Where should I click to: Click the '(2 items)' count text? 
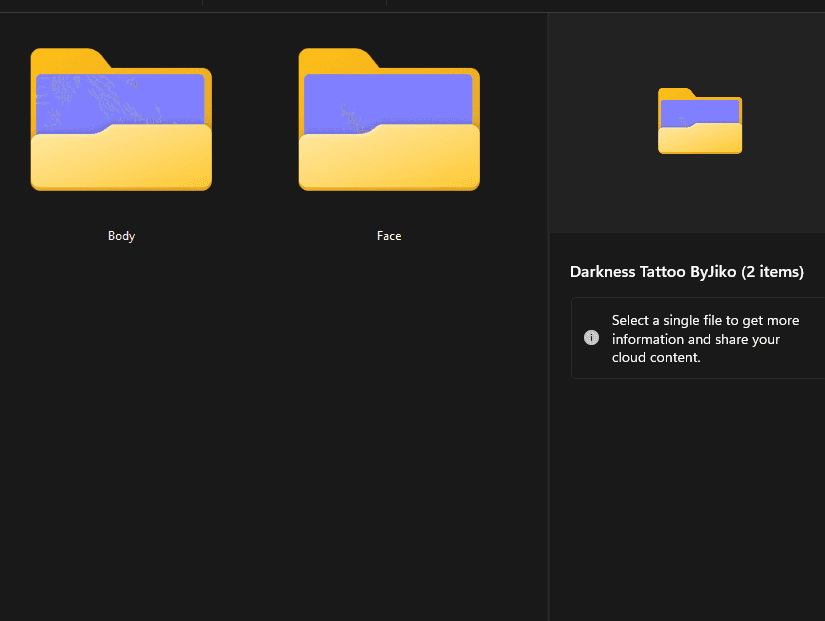(x=772, y=272)
